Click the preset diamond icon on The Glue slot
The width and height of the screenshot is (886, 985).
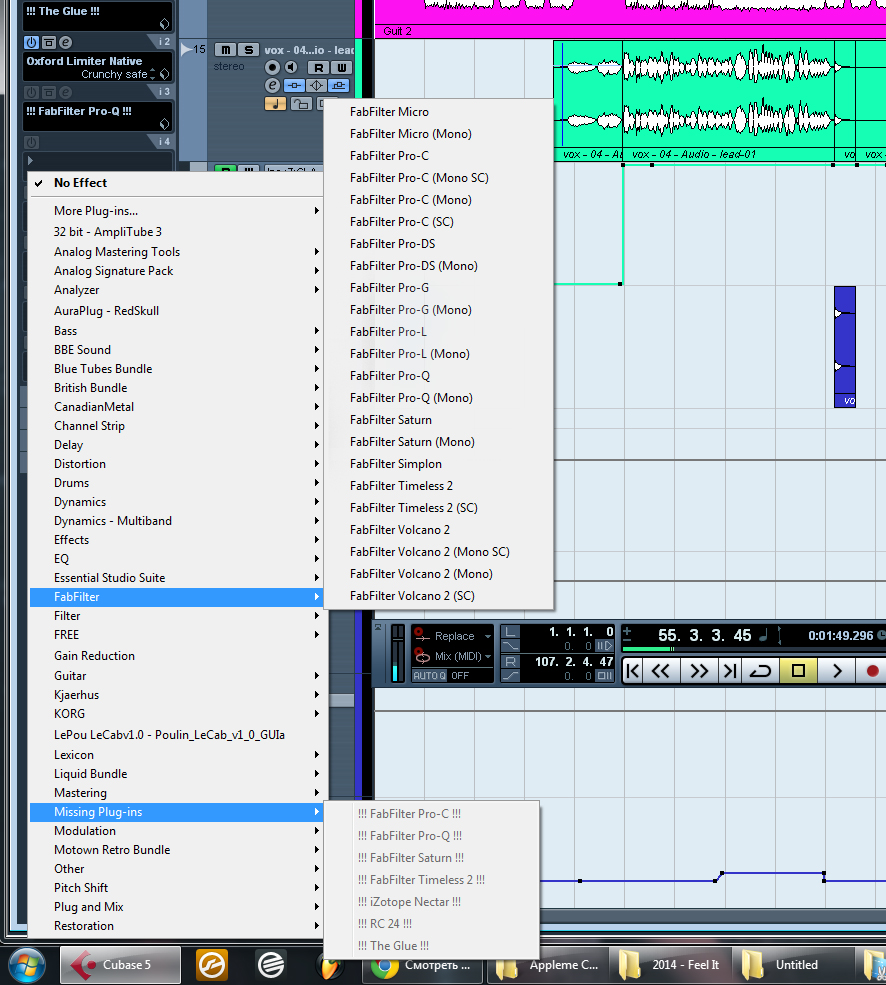[164, 24]
